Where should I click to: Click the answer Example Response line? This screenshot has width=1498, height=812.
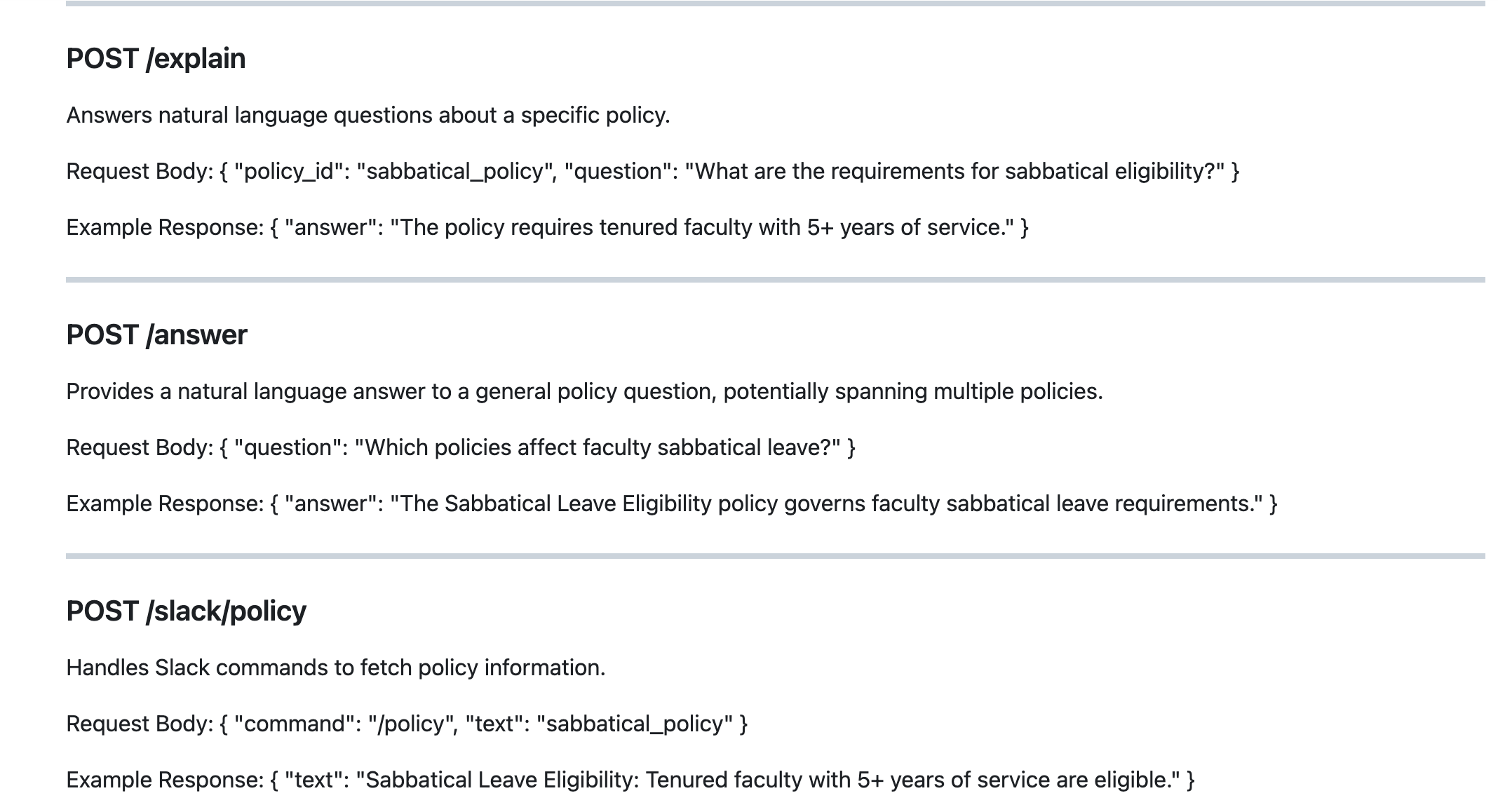672,503
